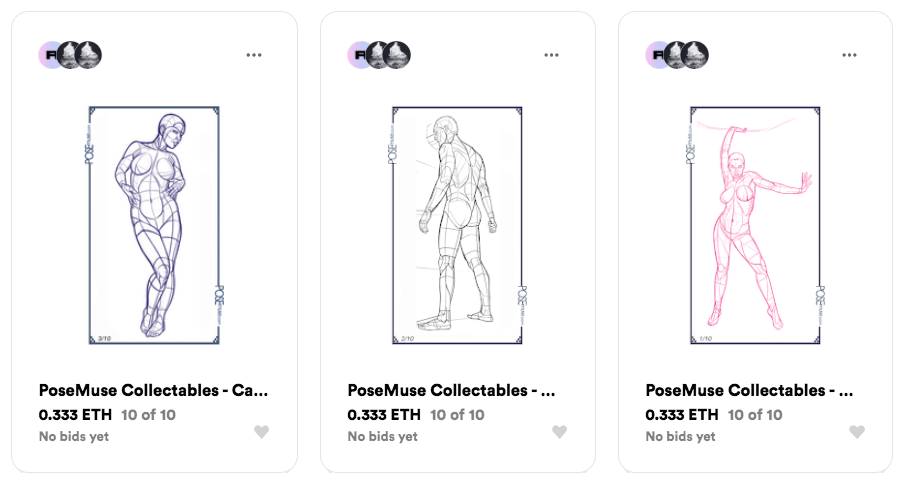Screen dimensions: 904x484
Task: Click the rightmost avatar on third card
Action: (x=695, y=55)
